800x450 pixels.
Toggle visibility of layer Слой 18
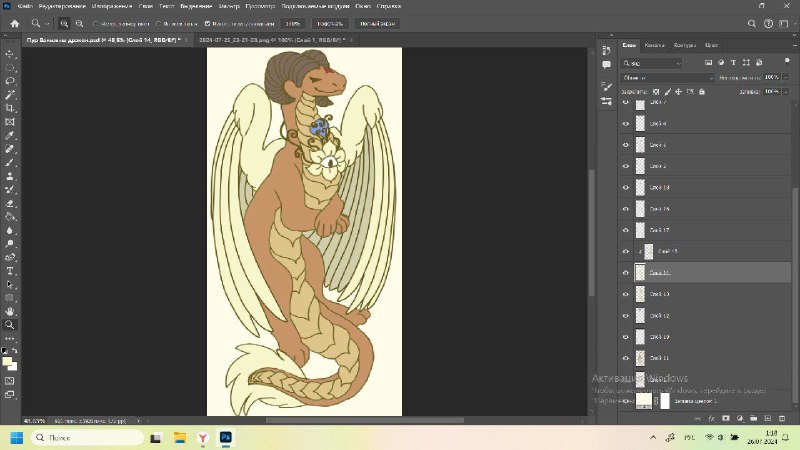click(x=626, y=187)
